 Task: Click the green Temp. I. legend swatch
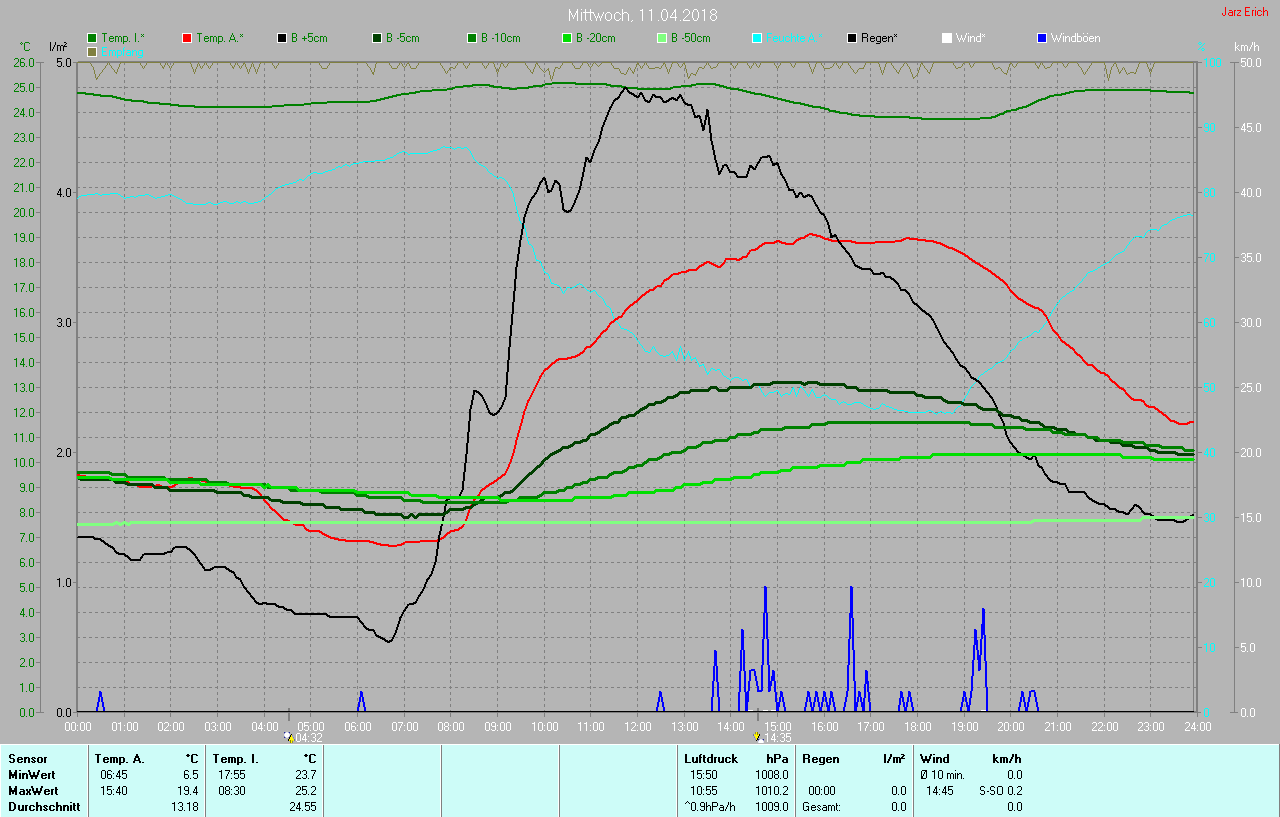93,38
